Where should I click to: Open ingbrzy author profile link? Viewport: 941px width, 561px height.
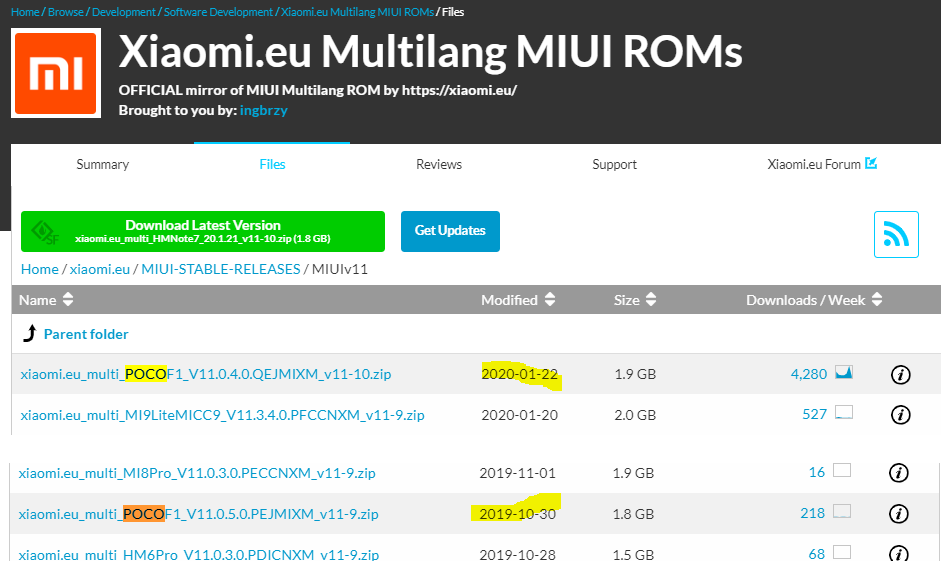pyautogui.click(x=263, y=110)
